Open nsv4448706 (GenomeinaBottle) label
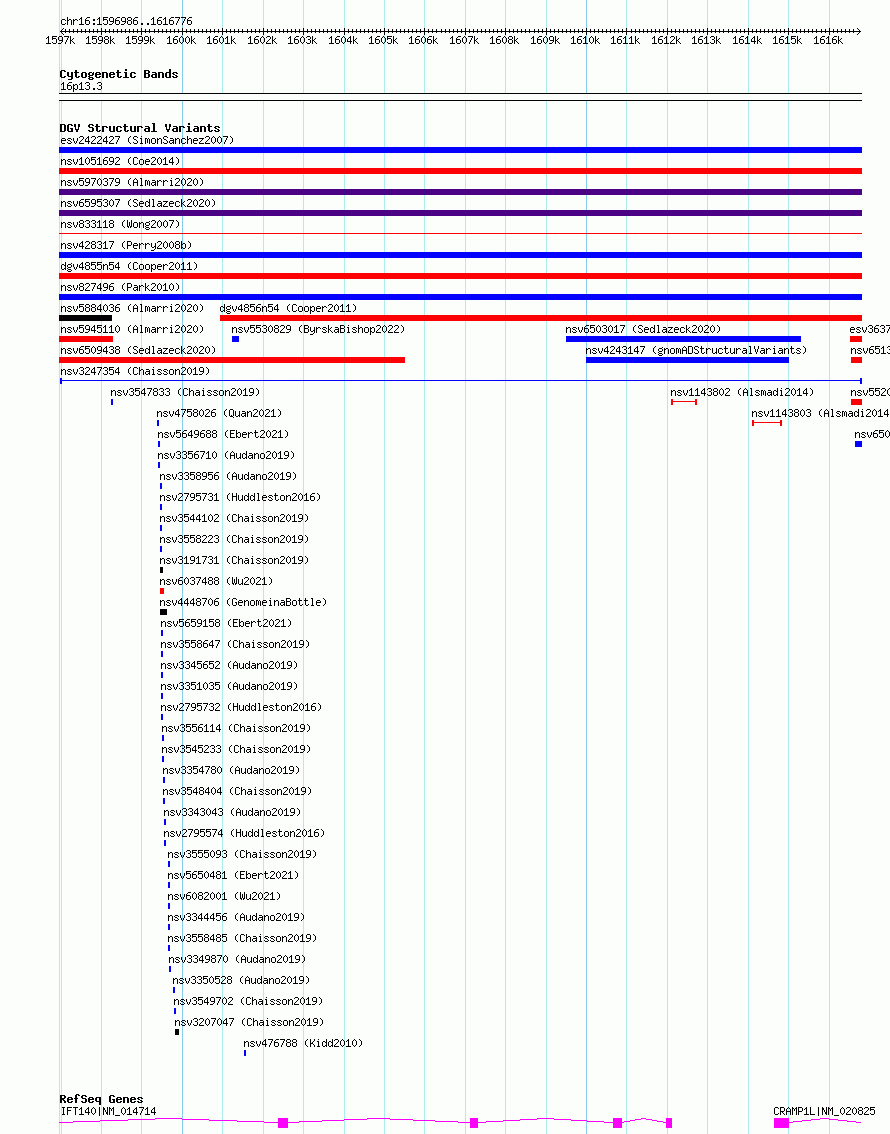 (x=243, y=602)
